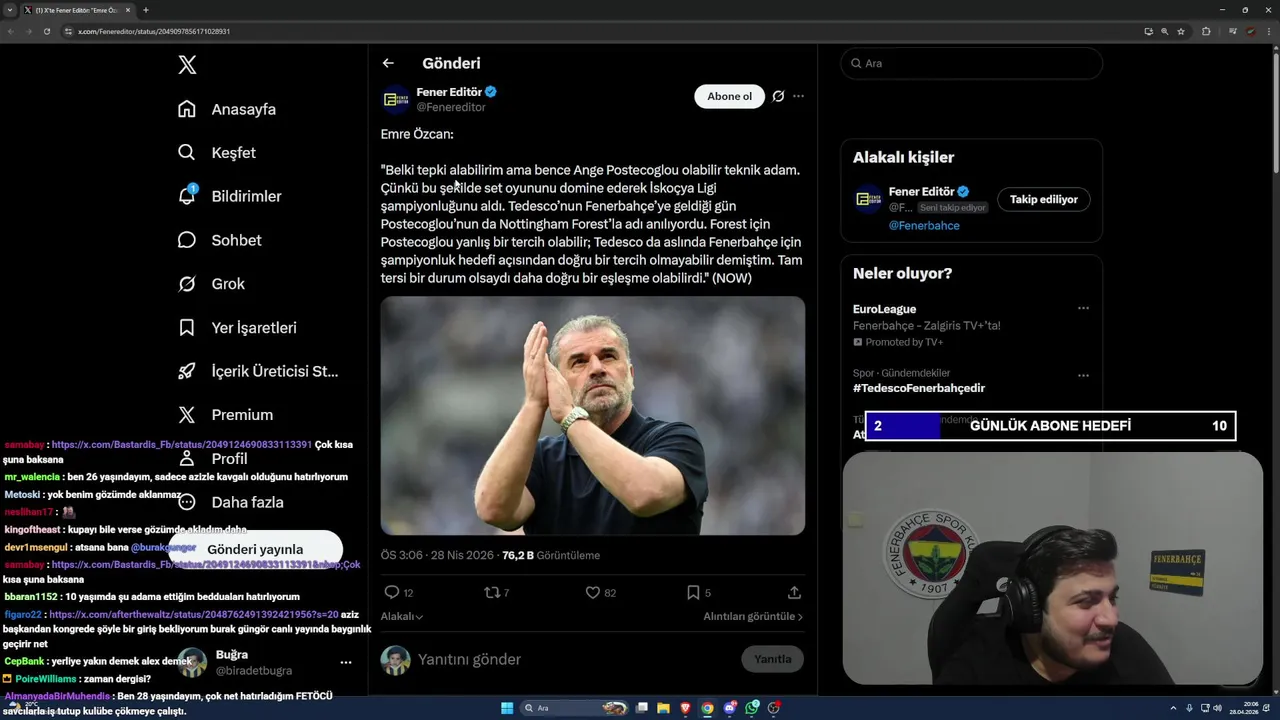Open Sohbet messages
The height and width of the screenshot is (720, 1280).
pyautogui.click(x=219, y=240)
